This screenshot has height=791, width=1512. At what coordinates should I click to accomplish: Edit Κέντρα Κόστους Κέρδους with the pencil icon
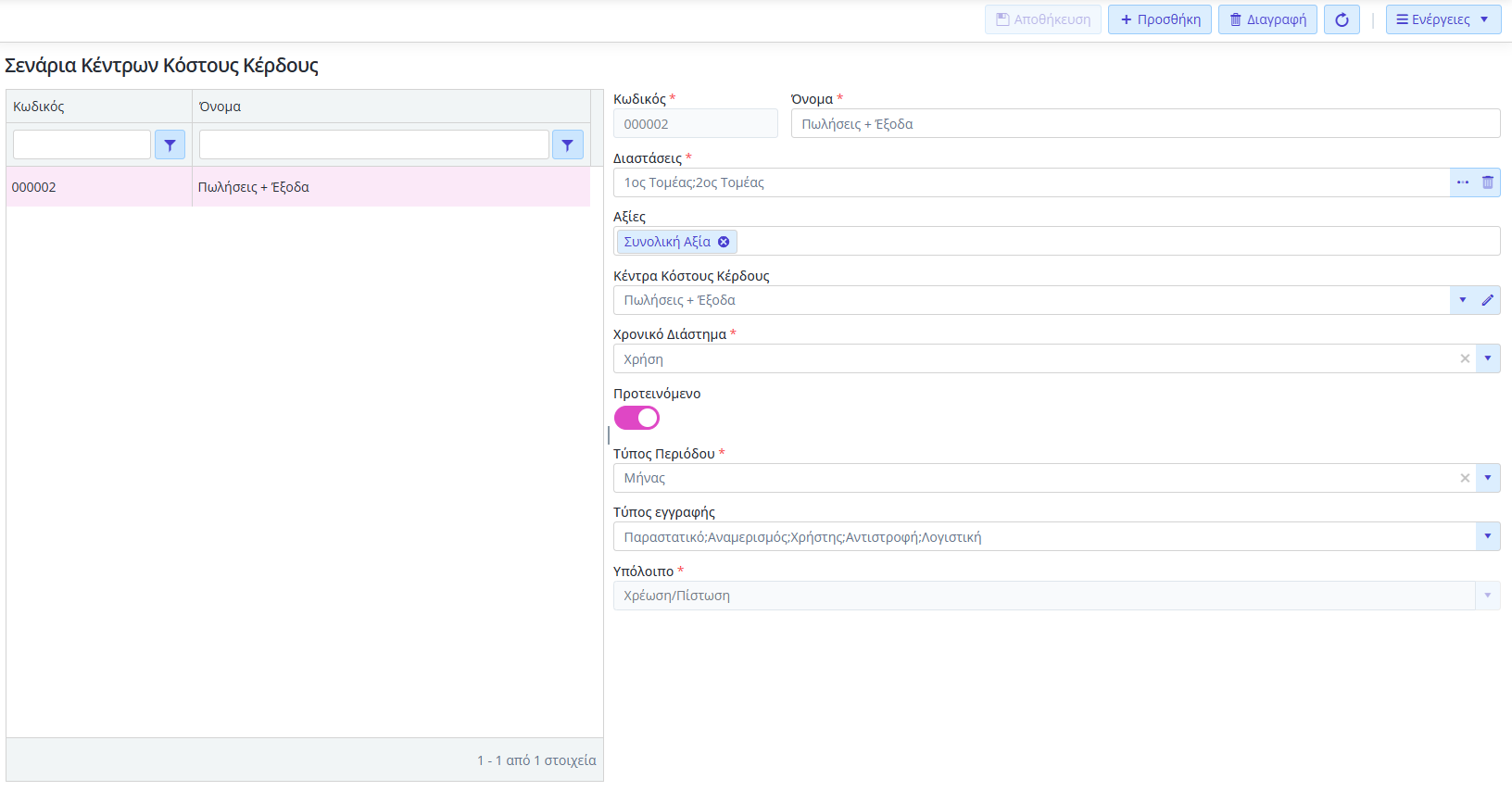tap(1488, 300)
